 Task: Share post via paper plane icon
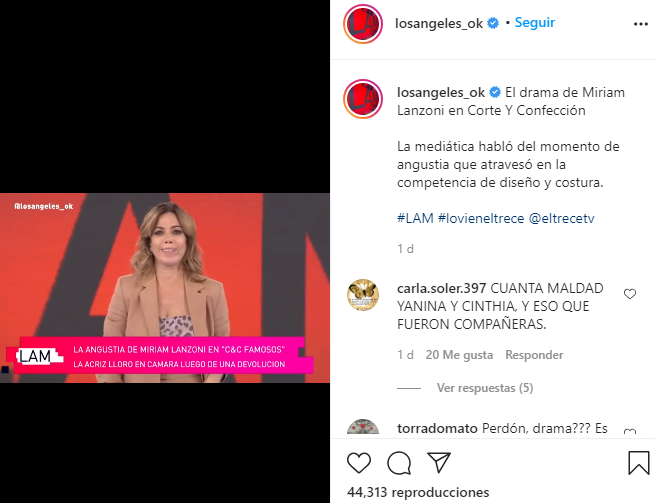pos(439,462)
